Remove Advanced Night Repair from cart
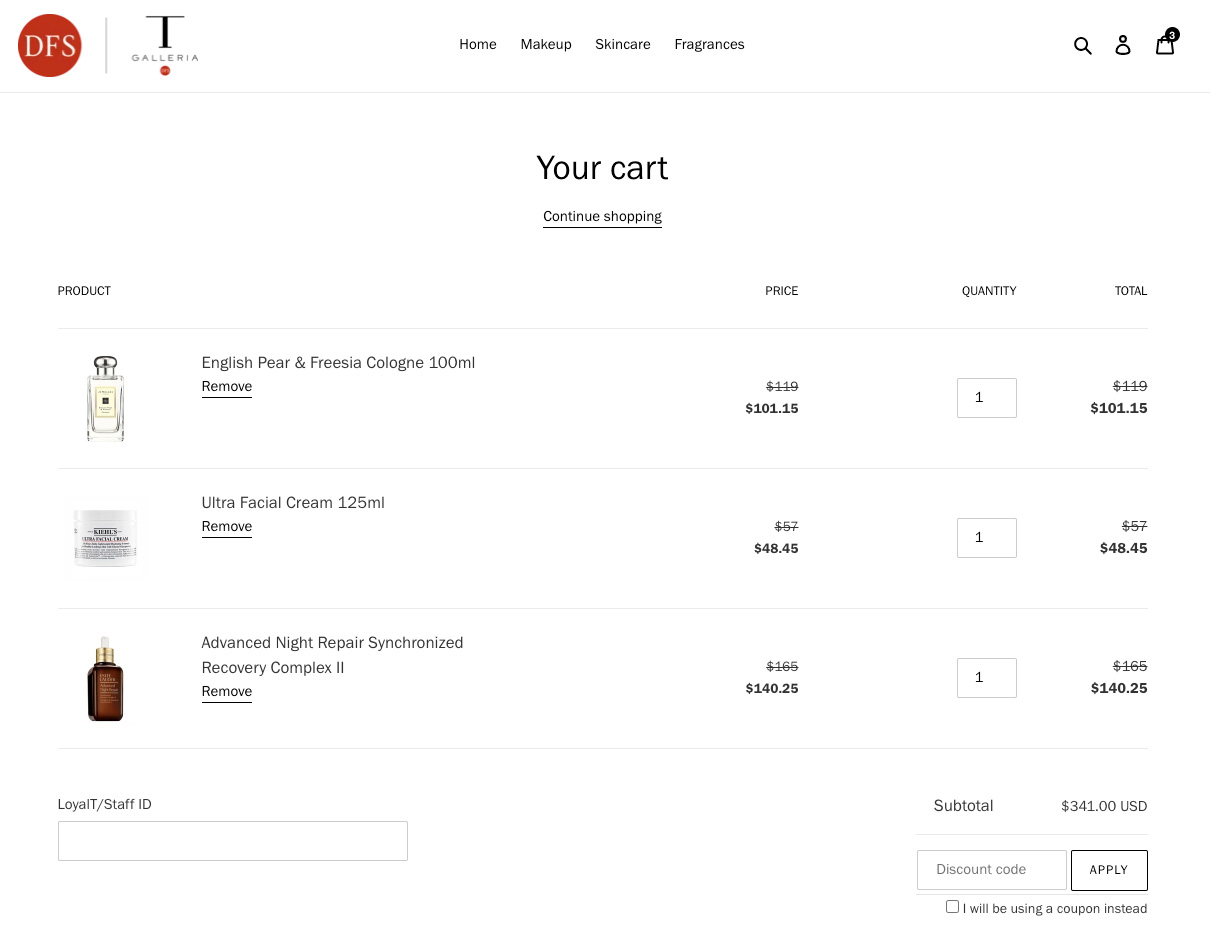 227,692
